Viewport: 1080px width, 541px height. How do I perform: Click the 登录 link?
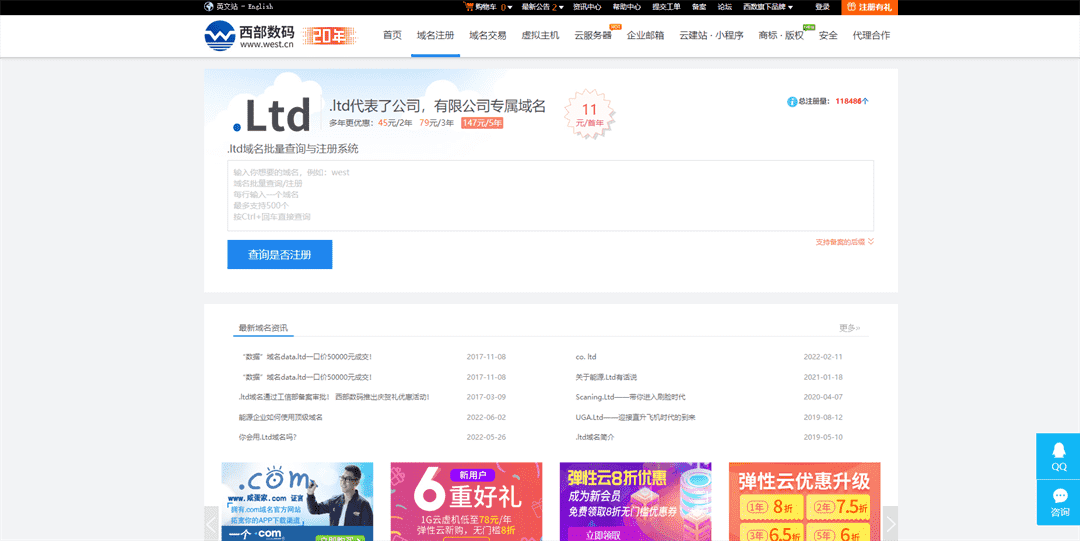click(822, 7)
